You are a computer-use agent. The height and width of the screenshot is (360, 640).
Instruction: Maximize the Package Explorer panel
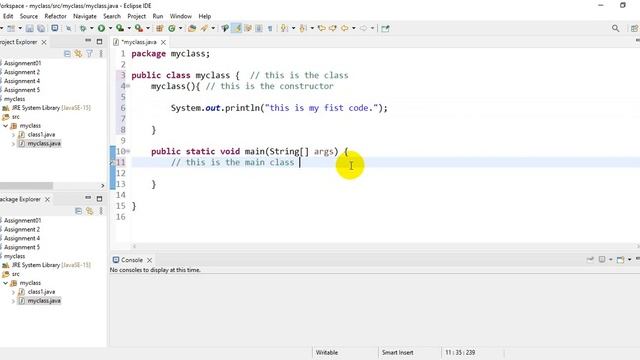click(99, 199)
